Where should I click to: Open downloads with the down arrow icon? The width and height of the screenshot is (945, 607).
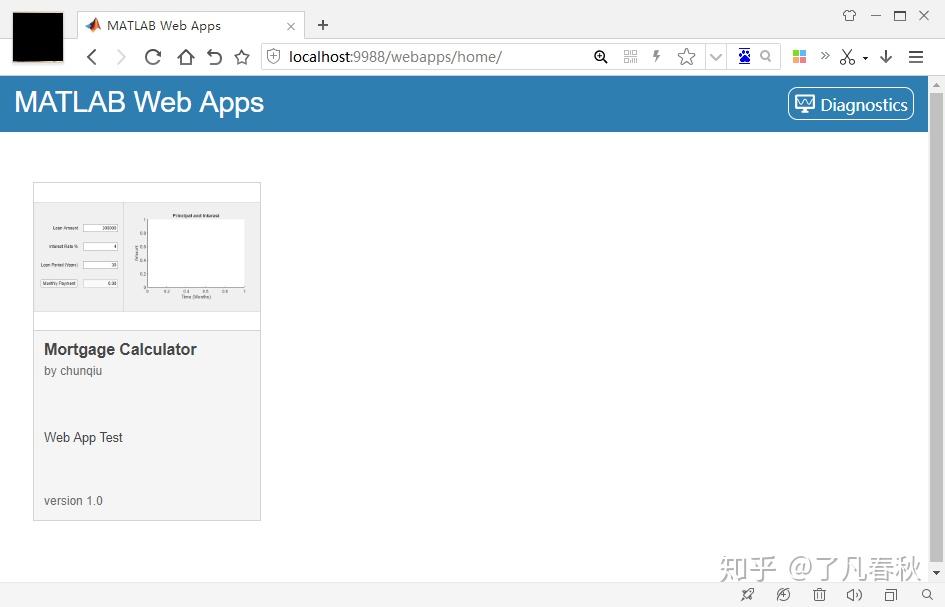[x=886, y=57]
